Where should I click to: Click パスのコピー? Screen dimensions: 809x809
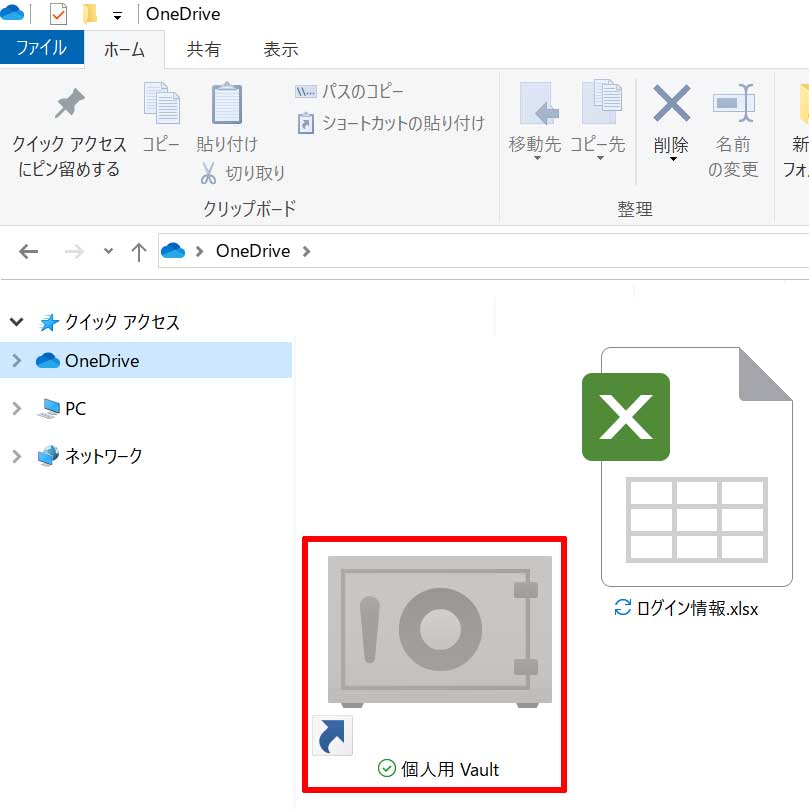[349, 92]
